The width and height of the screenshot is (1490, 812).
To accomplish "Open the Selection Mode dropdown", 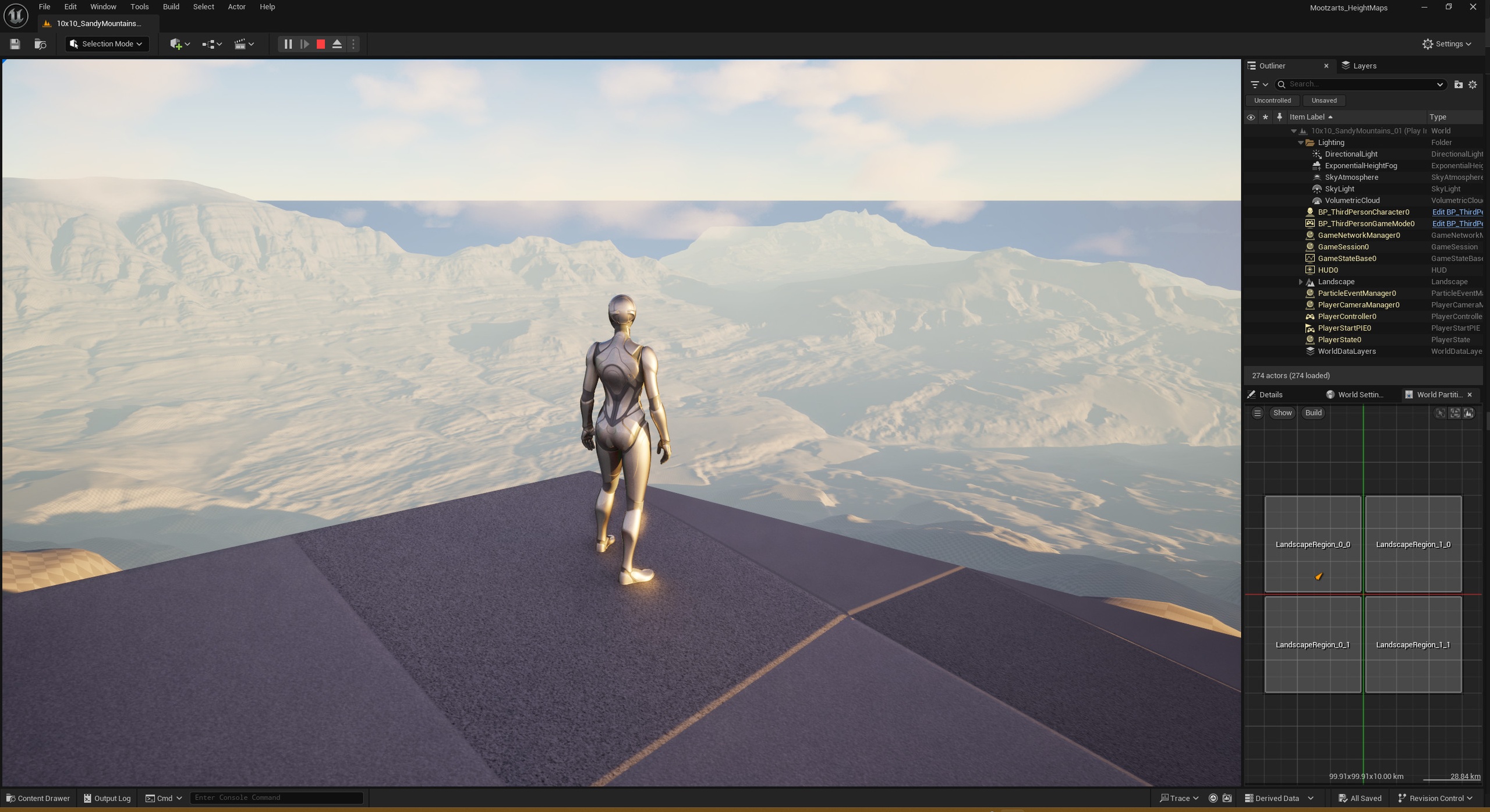I will coord(107,44).
